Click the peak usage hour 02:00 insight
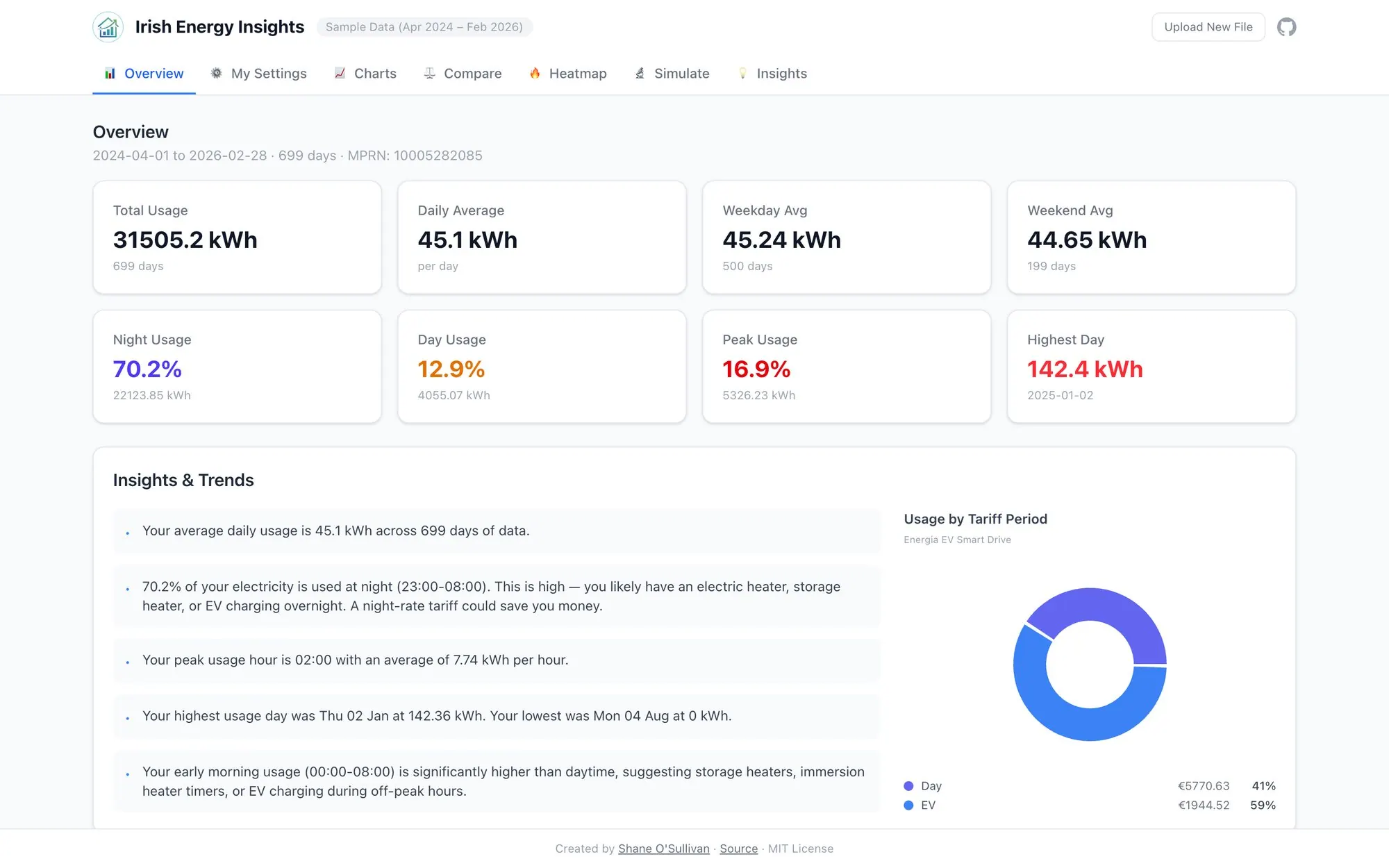This screenshot has height=868, width=1389. (x=497, y=660)
